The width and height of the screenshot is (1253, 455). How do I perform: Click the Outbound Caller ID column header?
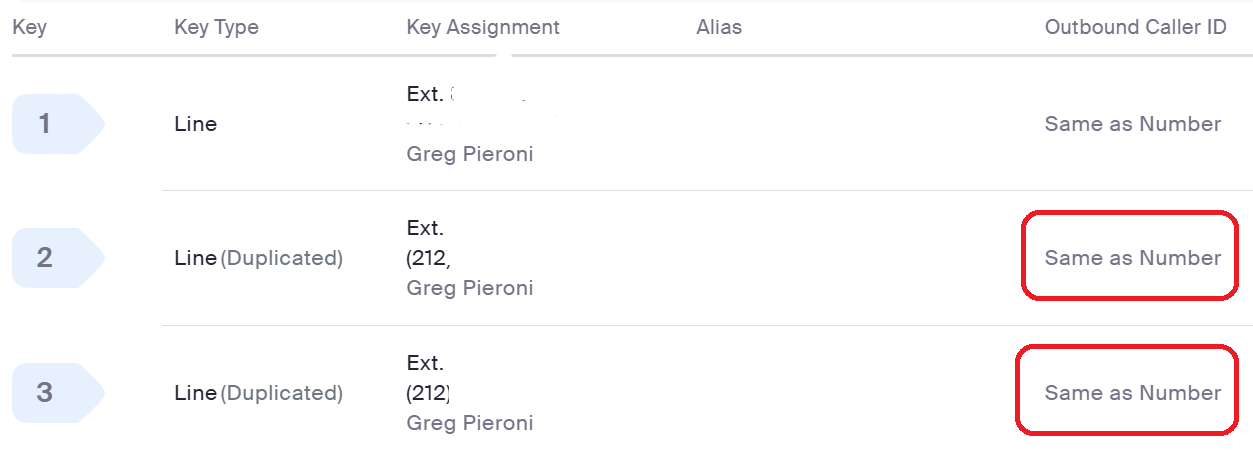click(x=1135, y=27)
